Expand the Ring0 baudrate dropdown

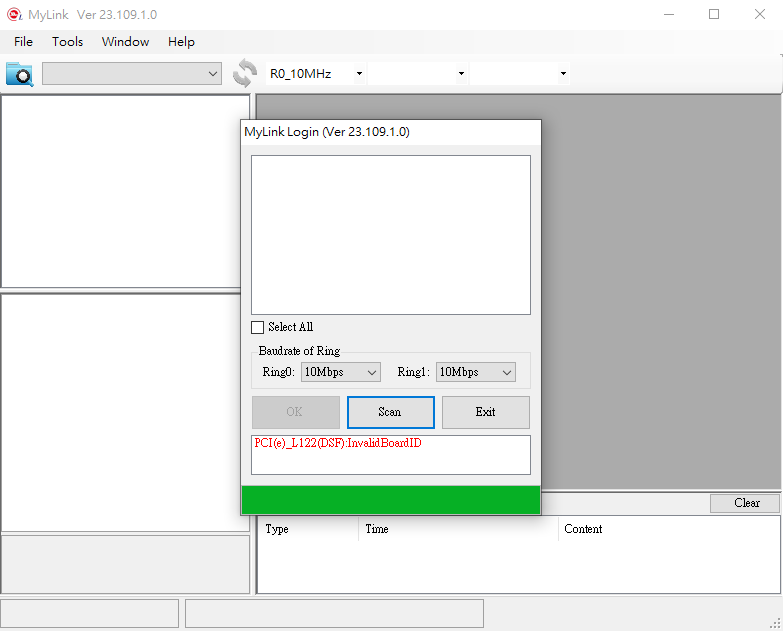[x=341, y=372]
